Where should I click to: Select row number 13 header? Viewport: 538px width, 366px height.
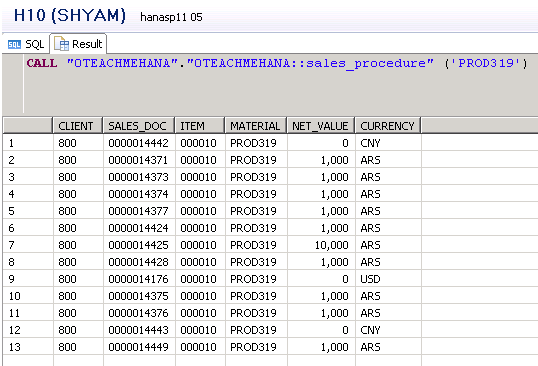pyautogui.click(x=28, y=347)
